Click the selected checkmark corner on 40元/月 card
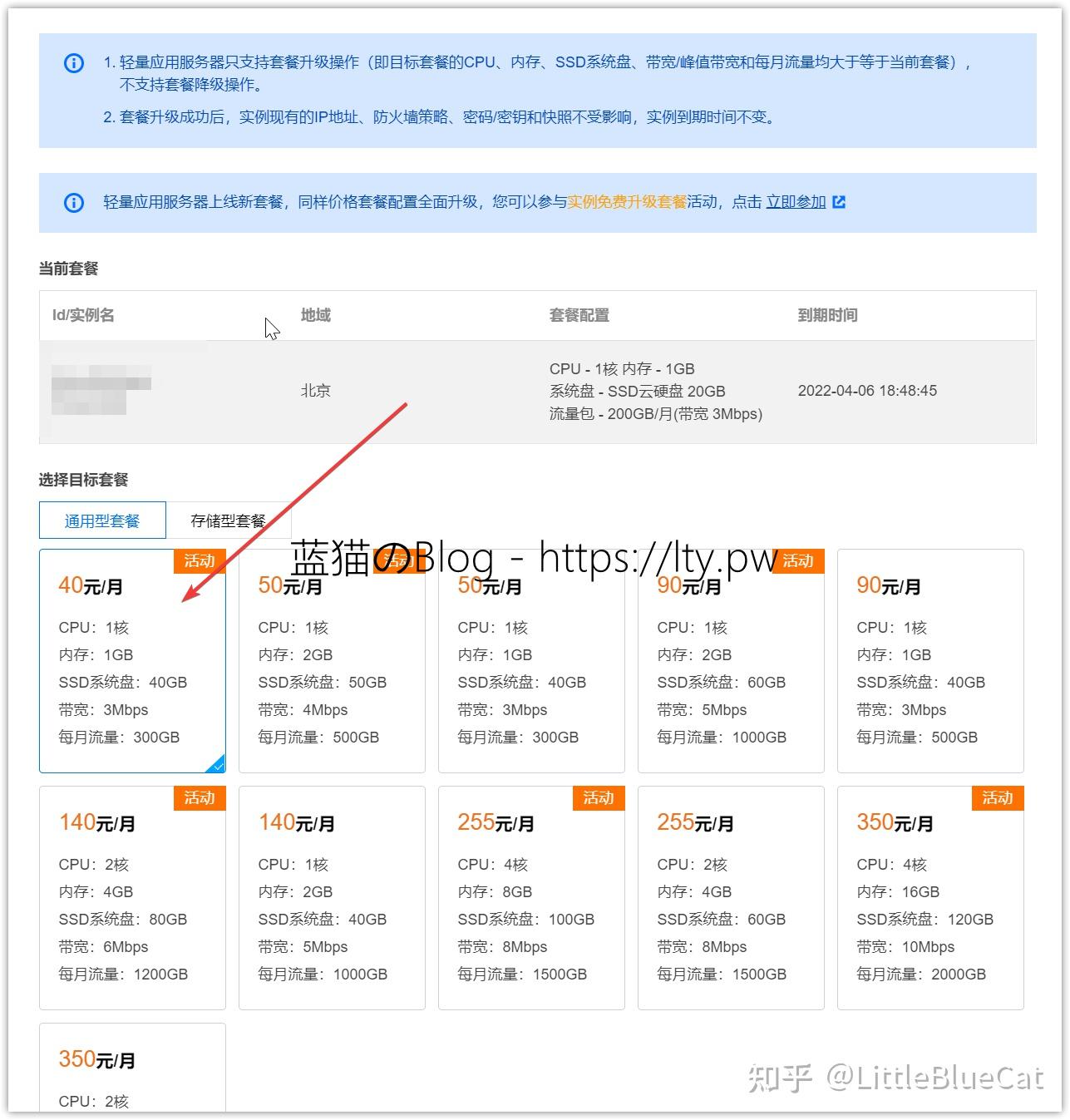The image size is (1070, 1120). [x=216, y=763]
